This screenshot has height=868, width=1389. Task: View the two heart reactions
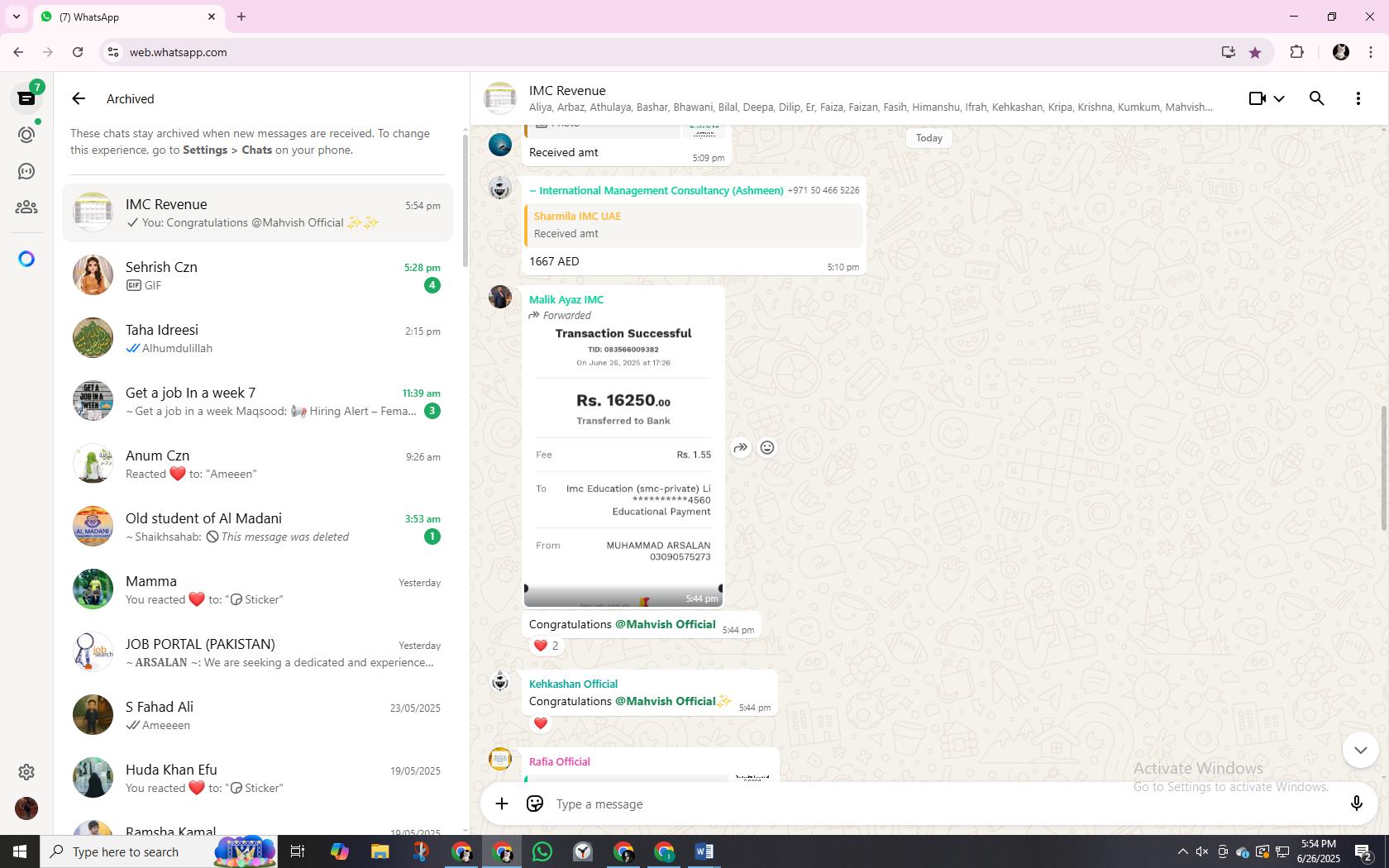point(546,646)
